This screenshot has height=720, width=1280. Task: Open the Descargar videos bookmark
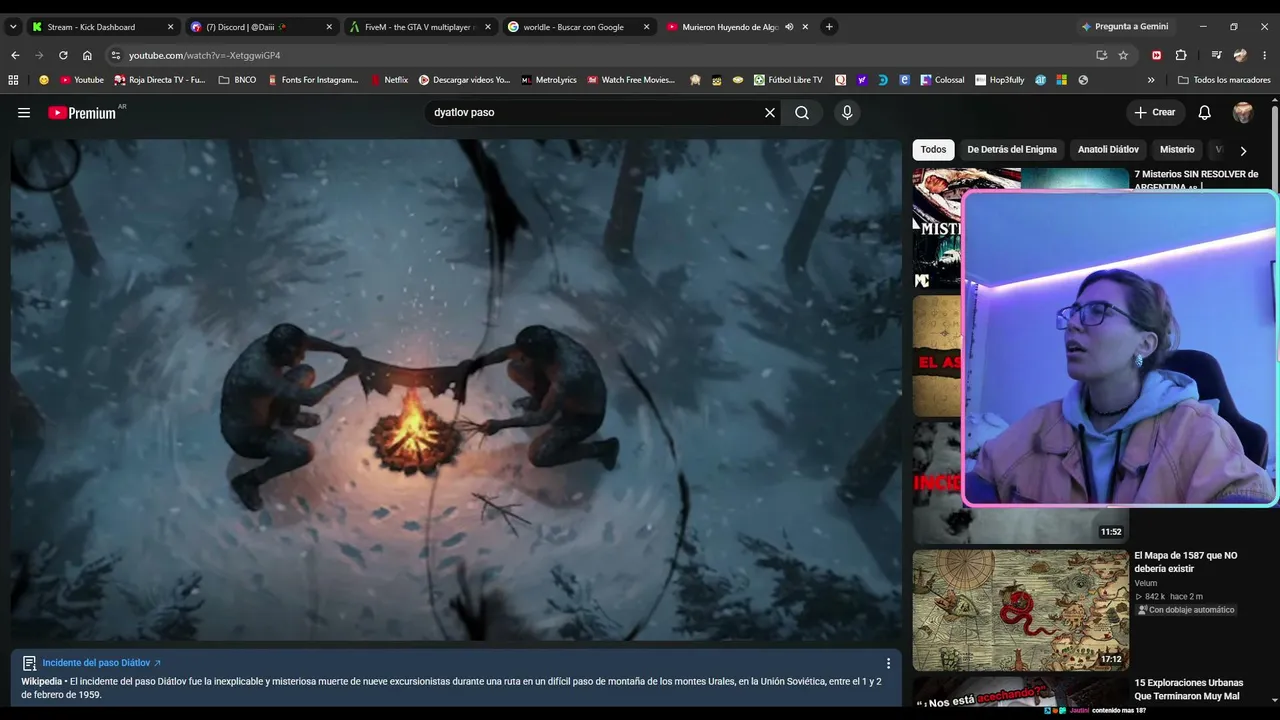(464, 80)
